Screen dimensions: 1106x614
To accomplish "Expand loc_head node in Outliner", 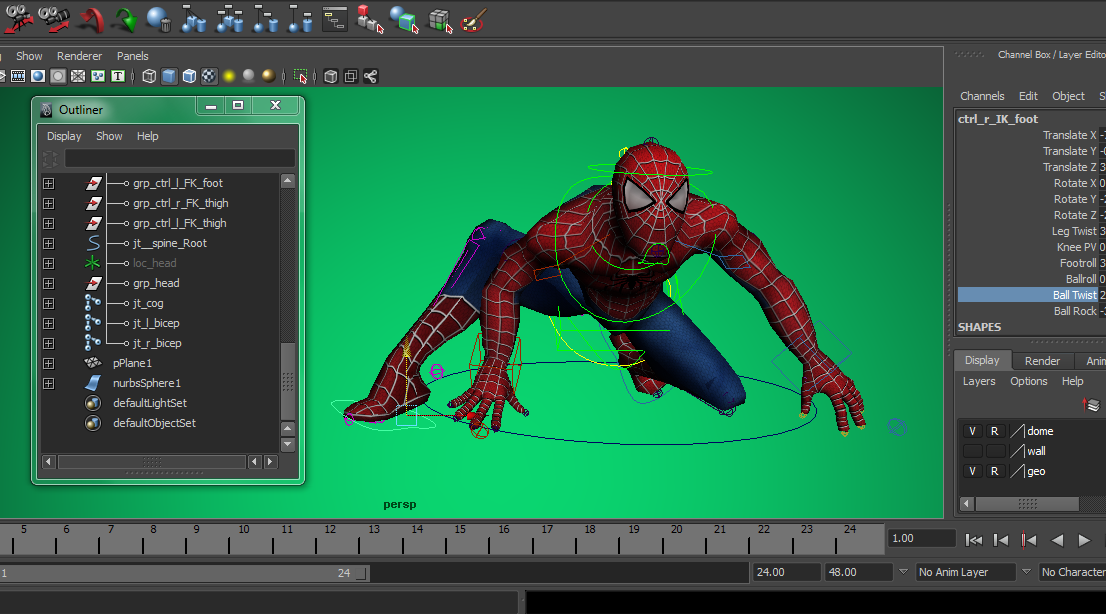I will (48, 263).
